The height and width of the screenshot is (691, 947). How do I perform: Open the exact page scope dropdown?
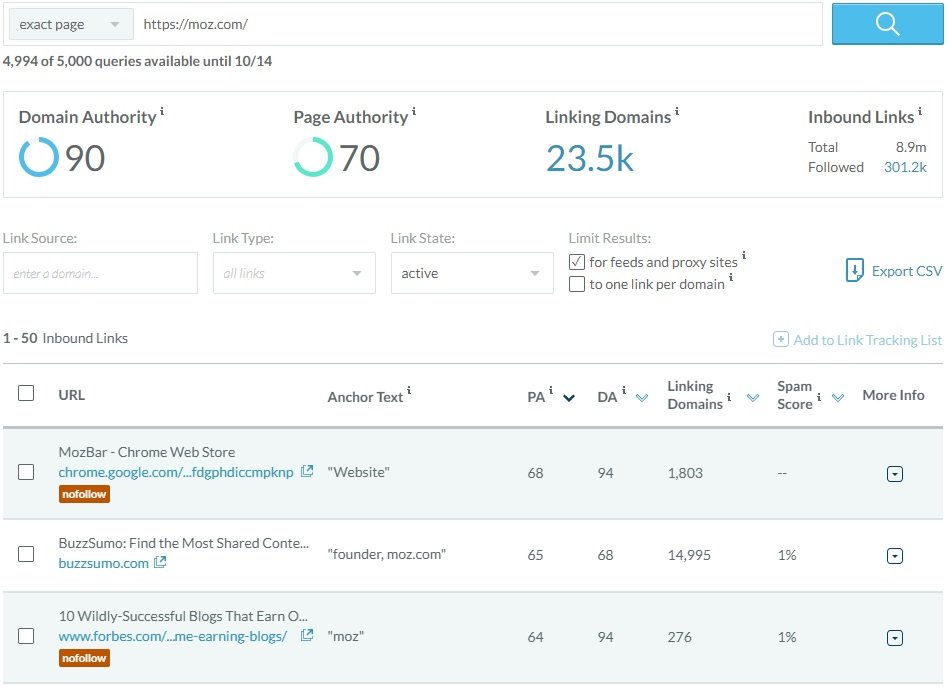point(70,24)
